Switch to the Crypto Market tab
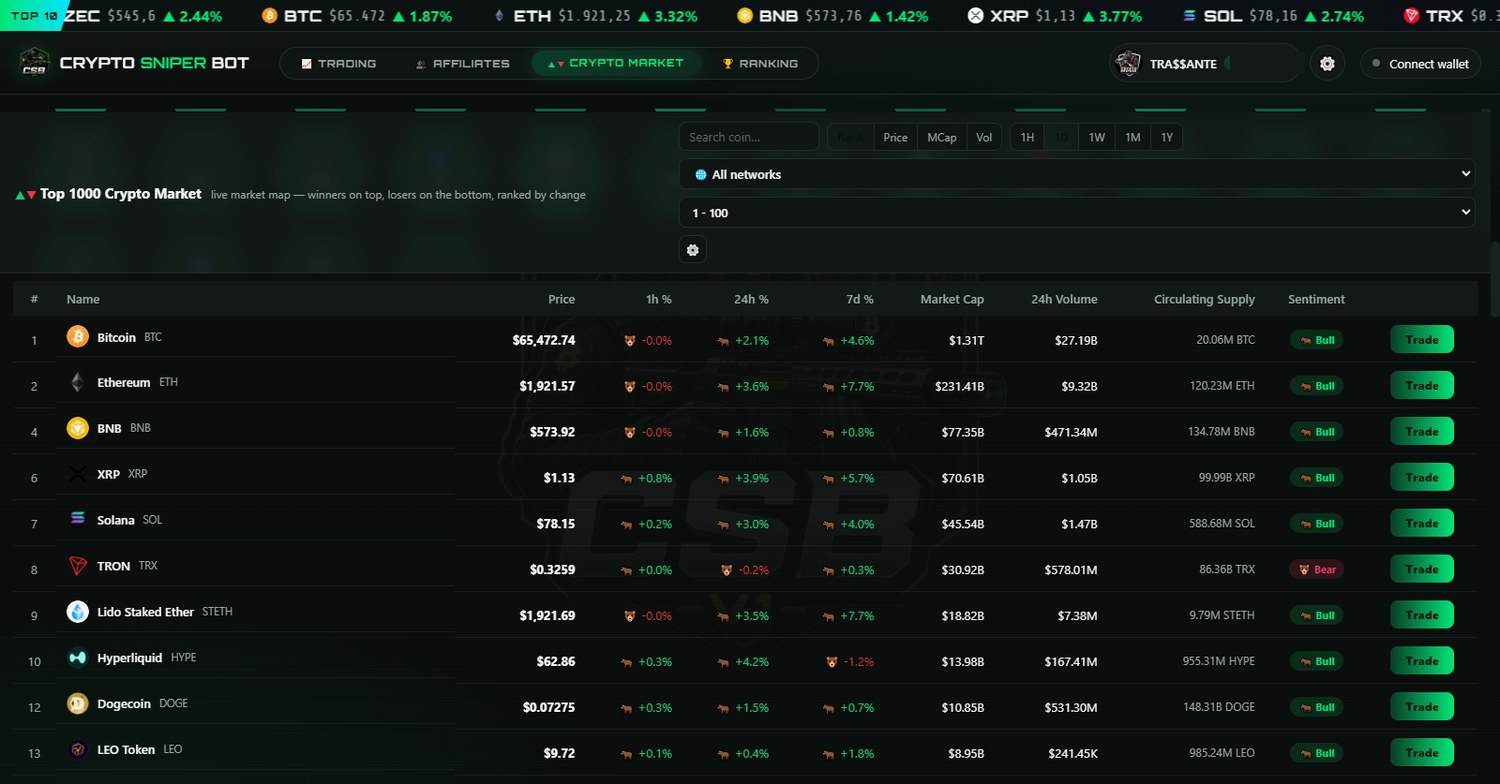 tap(617, 63)
